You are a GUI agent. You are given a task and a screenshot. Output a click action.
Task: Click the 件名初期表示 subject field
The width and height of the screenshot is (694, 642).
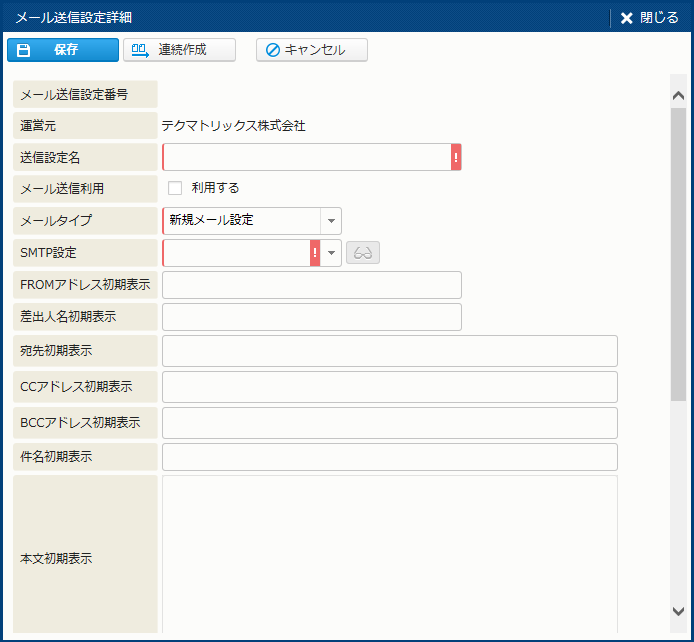tap(389, 457)
